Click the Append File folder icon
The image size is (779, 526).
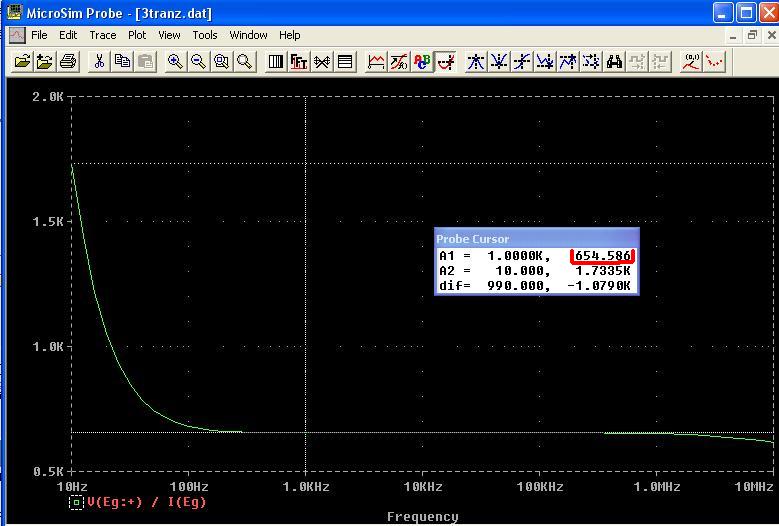(45, 62)
